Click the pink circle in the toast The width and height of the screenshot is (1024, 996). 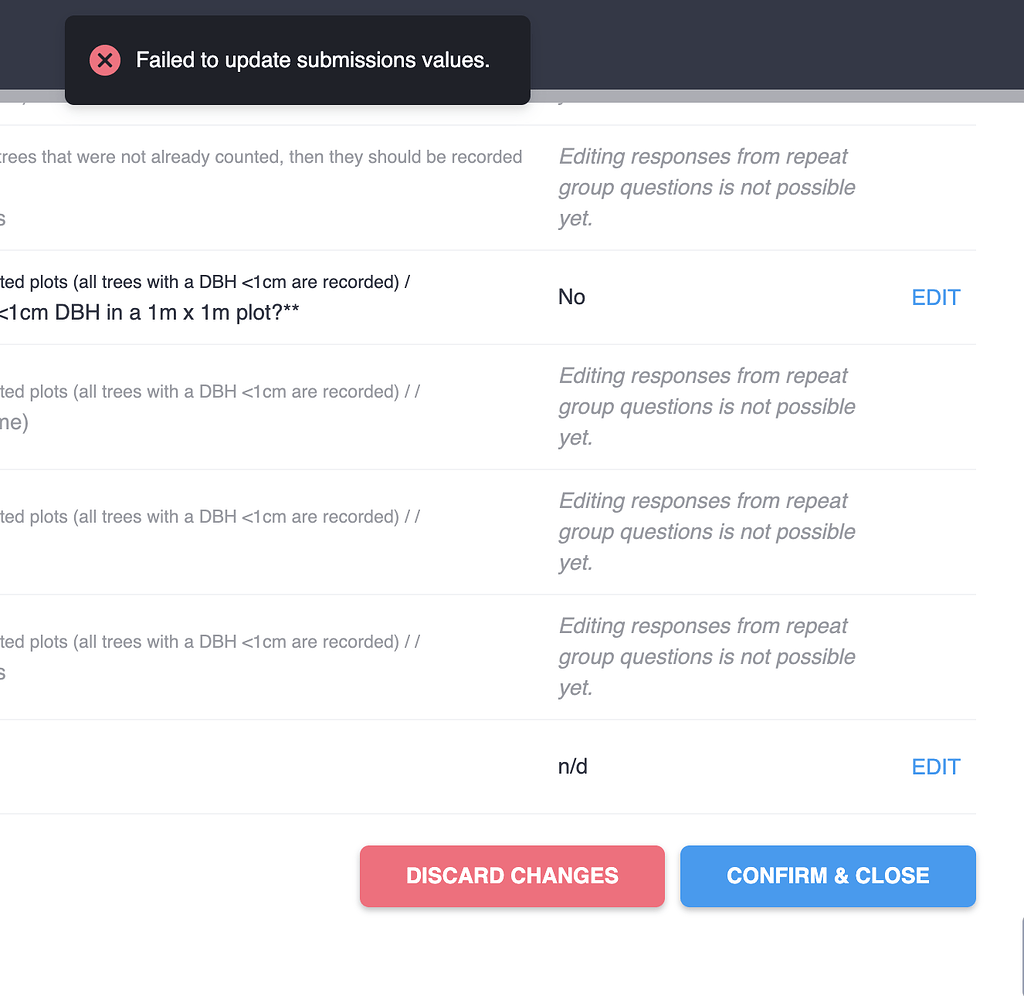coord(104,60)
